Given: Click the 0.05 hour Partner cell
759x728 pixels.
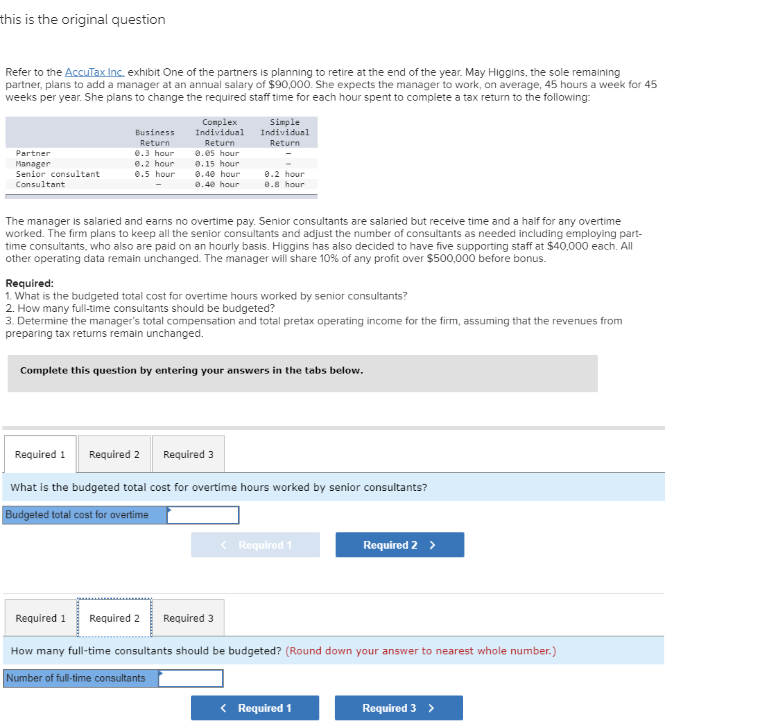Looking at the screenshot, I should point(217,153).
